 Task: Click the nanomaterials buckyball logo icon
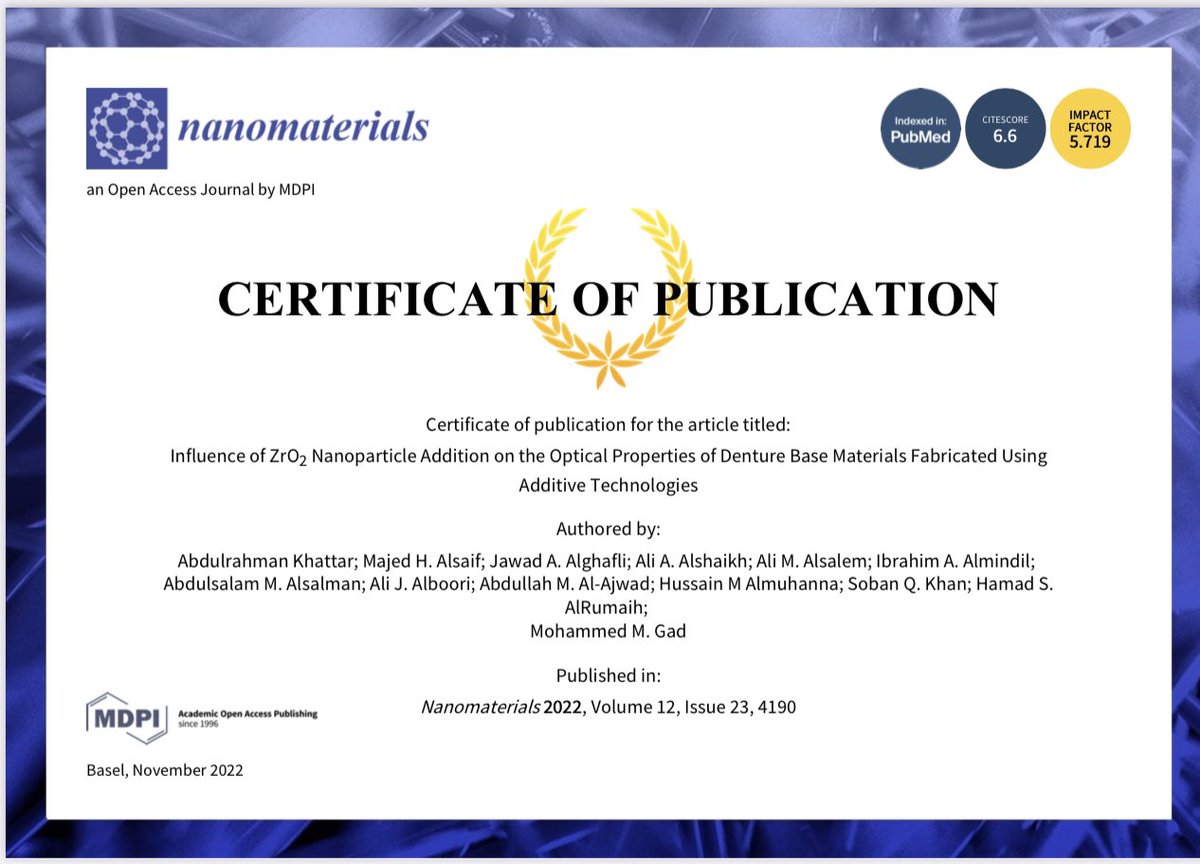(127, 127)
